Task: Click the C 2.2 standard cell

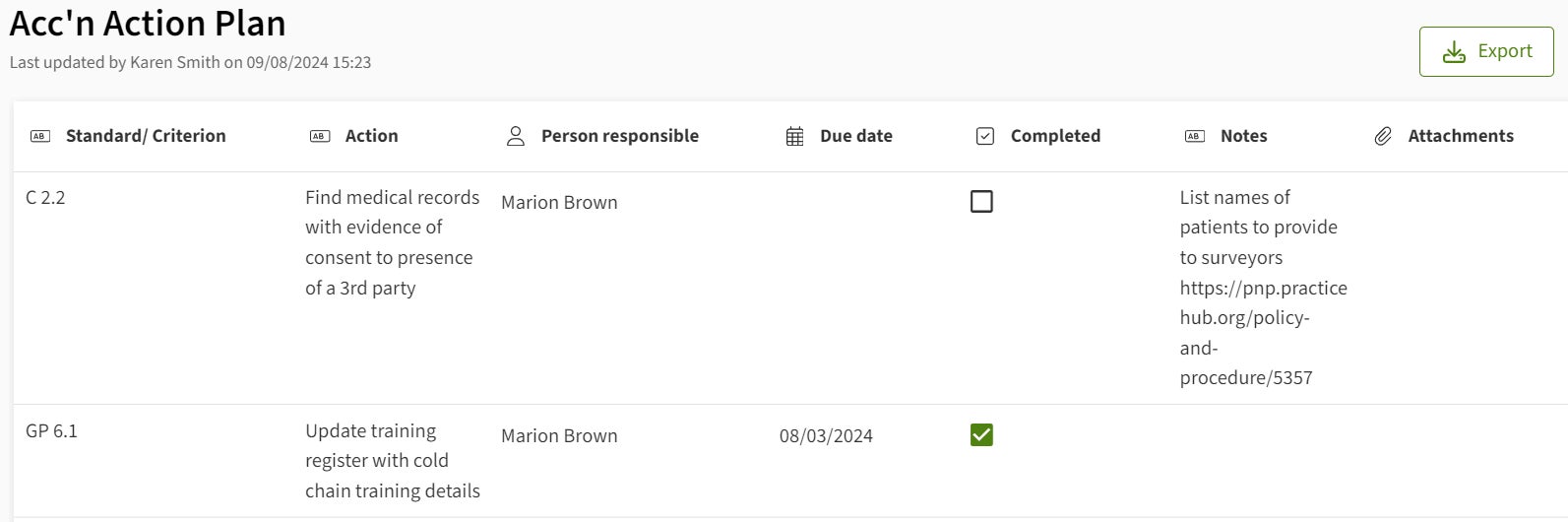Action: tap(45, 198)
